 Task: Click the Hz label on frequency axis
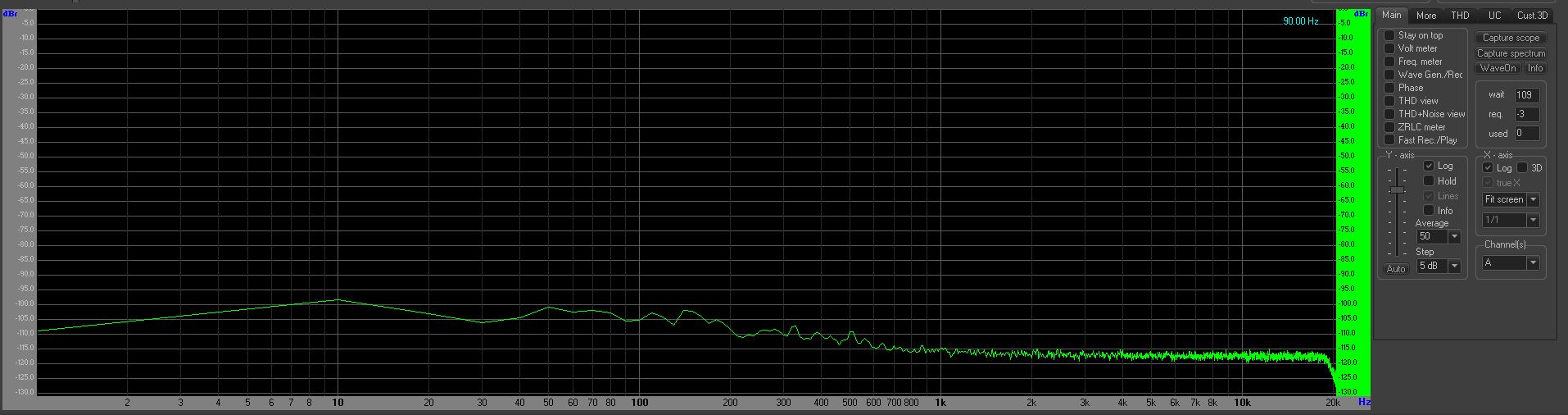1364,403
